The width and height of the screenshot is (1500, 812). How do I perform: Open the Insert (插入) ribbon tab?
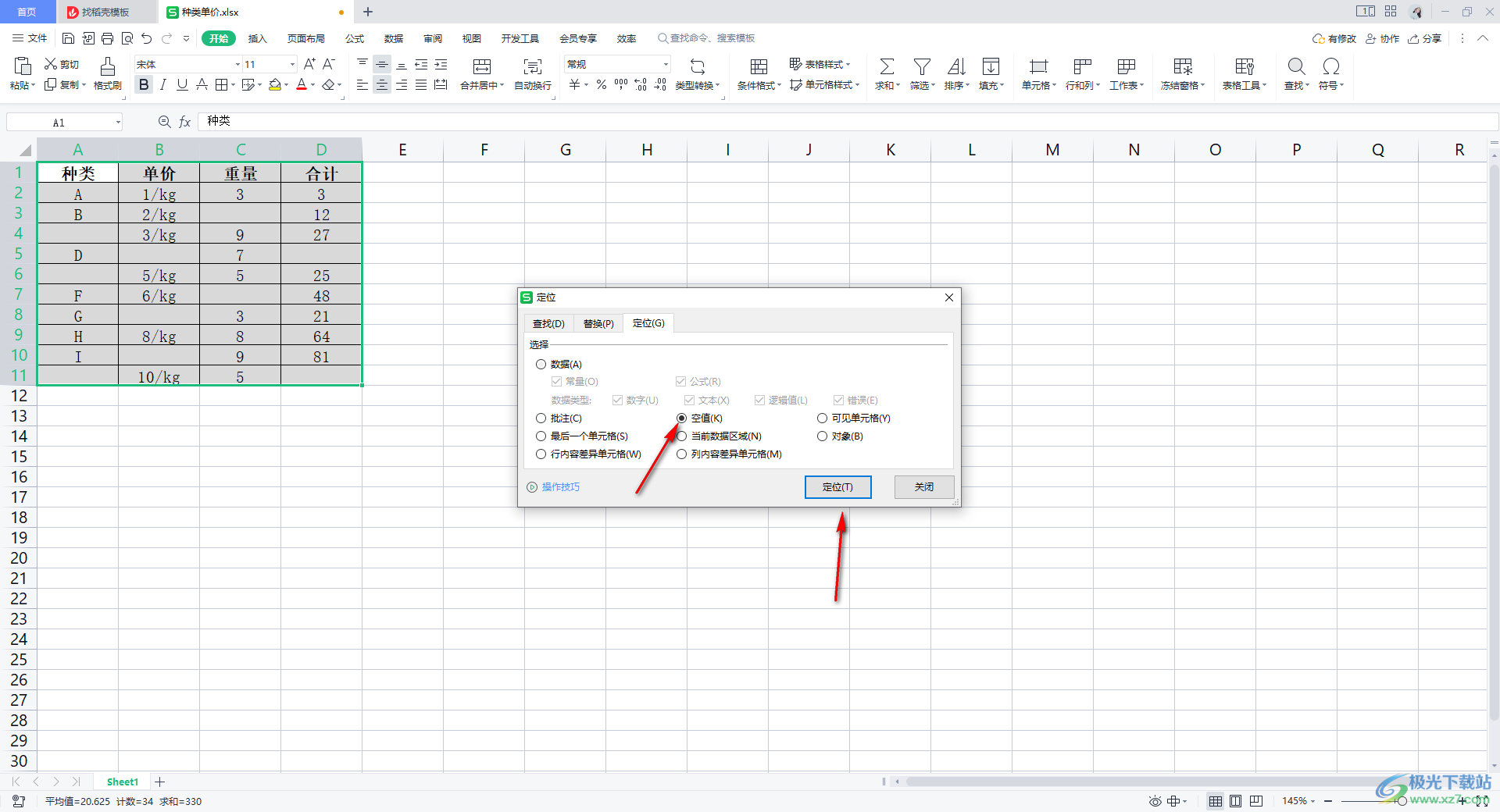pos(257,38)
